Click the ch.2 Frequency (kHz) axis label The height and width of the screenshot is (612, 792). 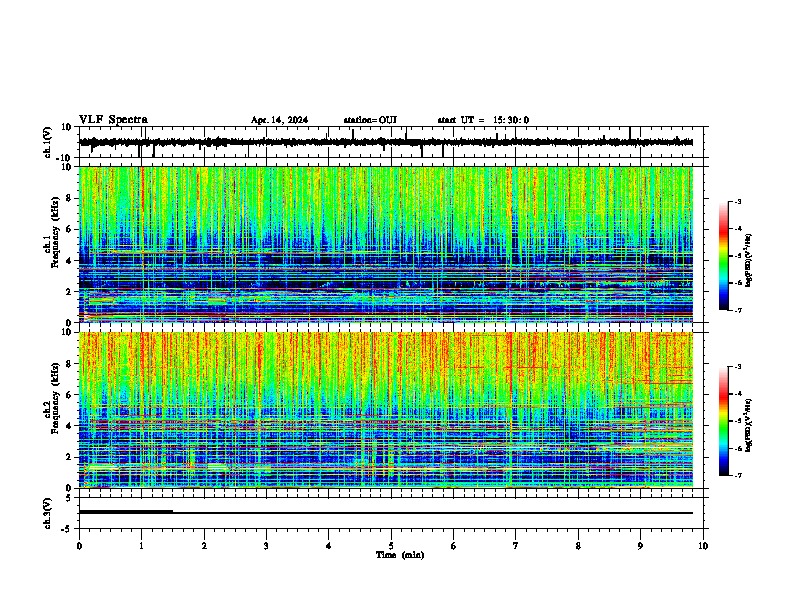51,398
